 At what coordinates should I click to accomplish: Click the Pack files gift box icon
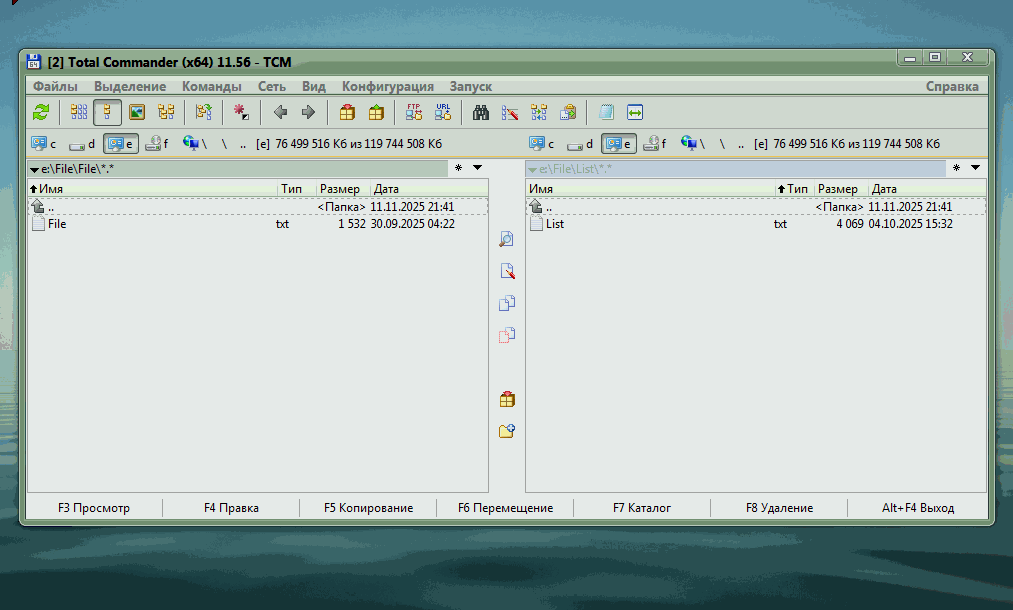pos(347,112)
